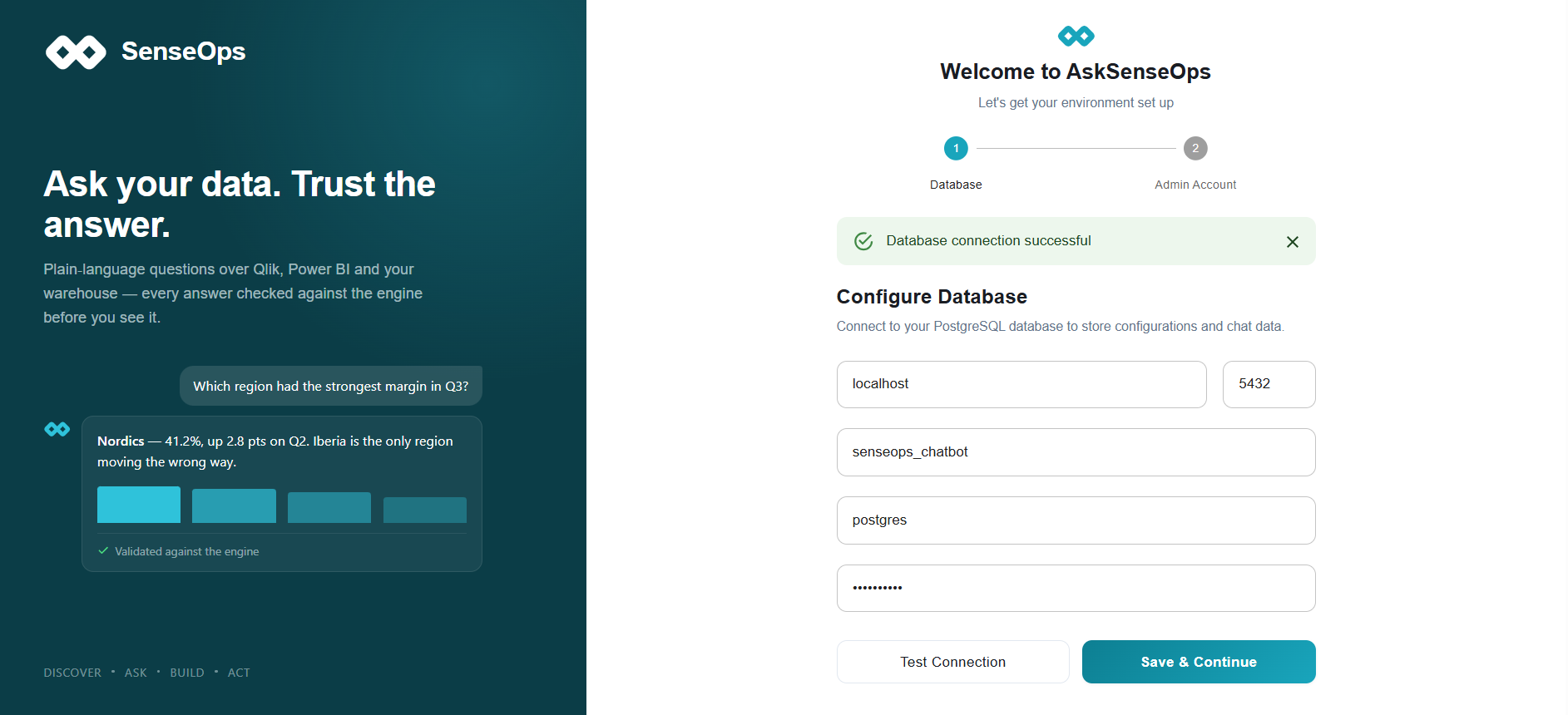Click the DISCOVER footer label

72,673
